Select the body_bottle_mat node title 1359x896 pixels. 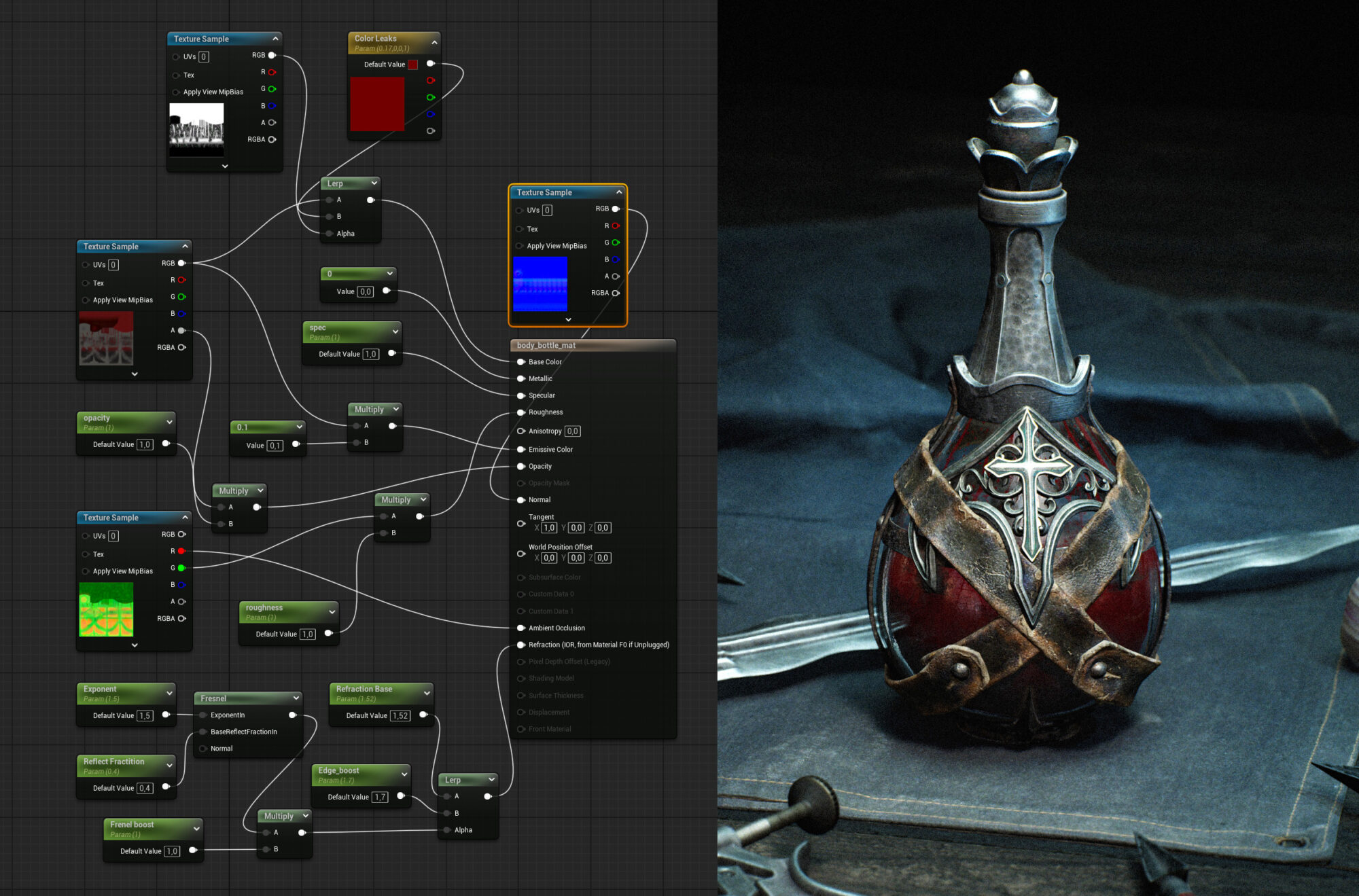point(546,345)
